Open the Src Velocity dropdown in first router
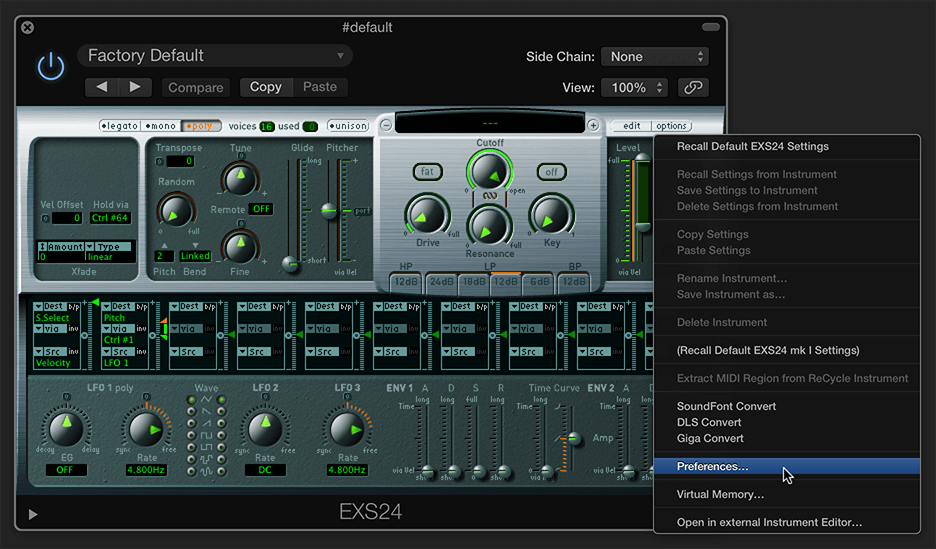The height and width of the screenshot is (549, 936). coord(57,357)
